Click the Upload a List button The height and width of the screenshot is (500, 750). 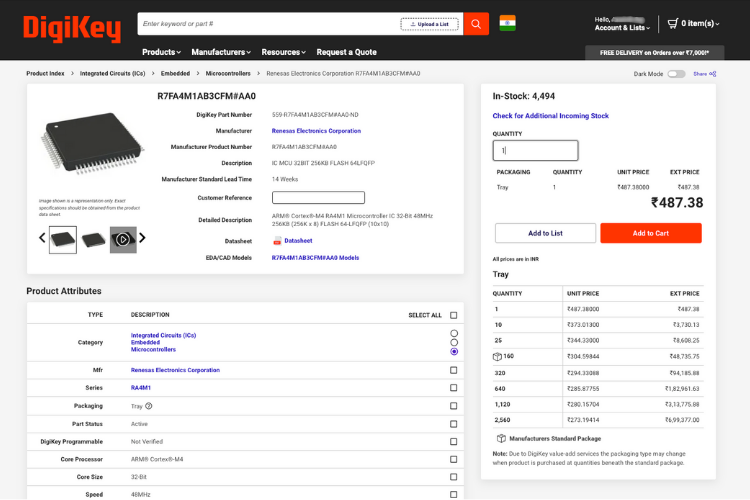click(430, 24)
